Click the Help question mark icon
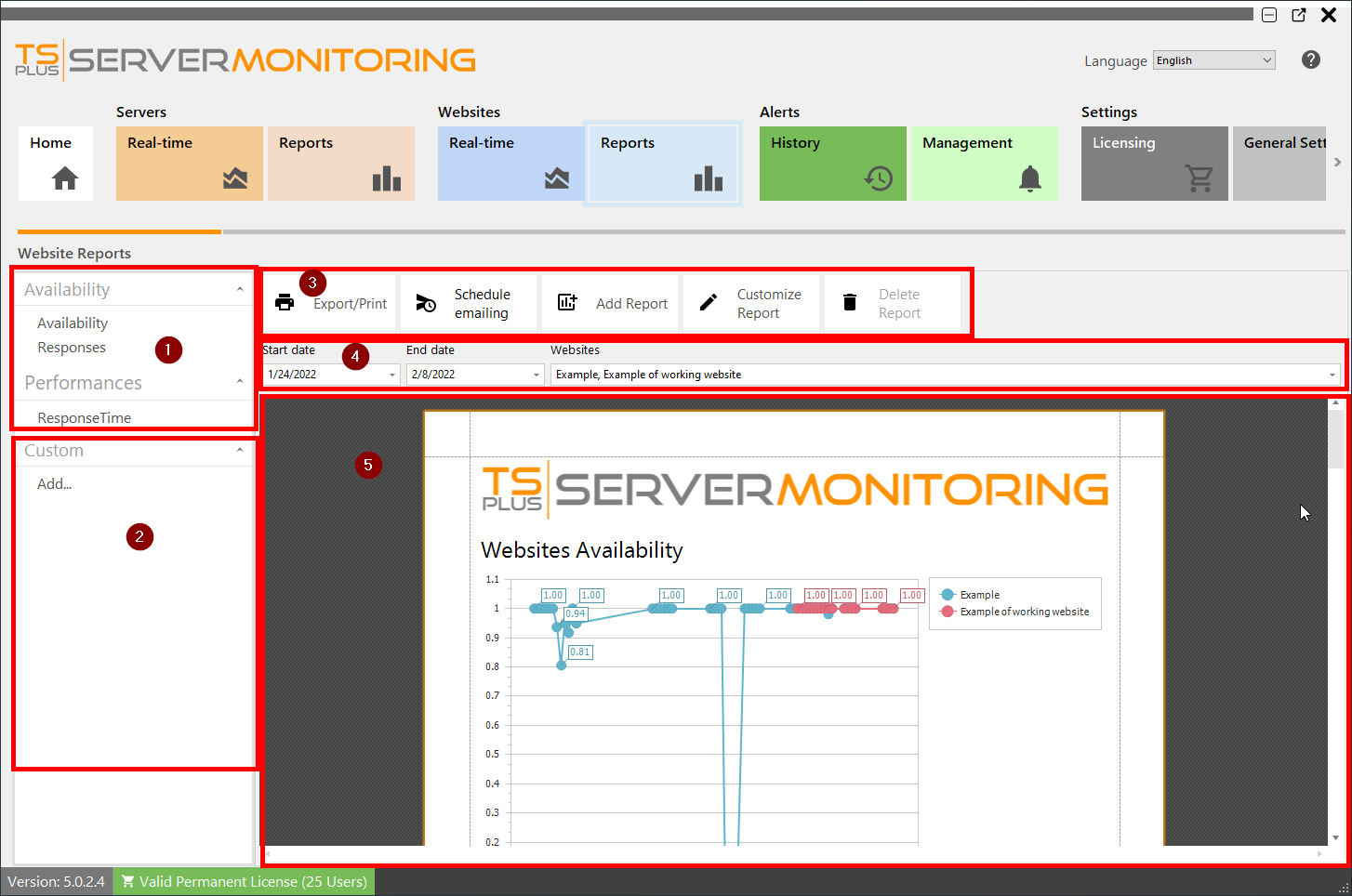This screenshot has height=896, width=1352. pyautogui.click(x=1310, y=59)
